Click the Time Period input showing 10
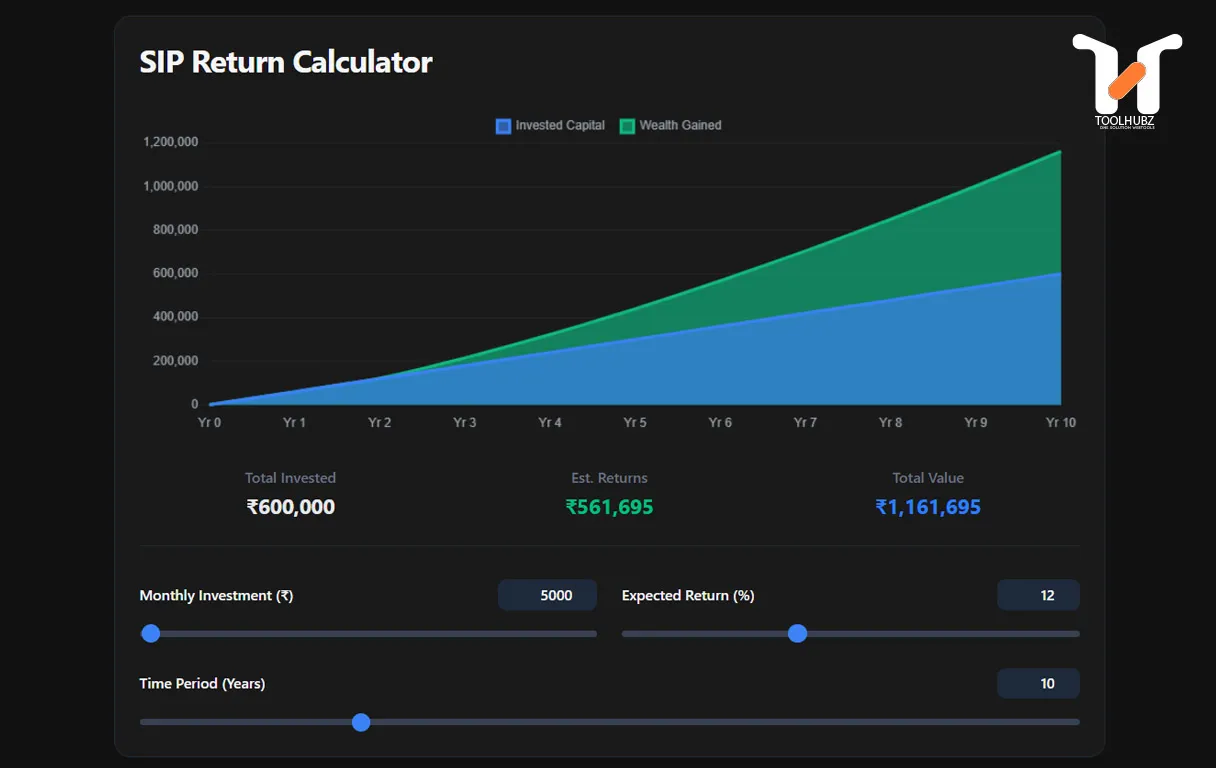1216x768 pixels. click(1038, 684)
